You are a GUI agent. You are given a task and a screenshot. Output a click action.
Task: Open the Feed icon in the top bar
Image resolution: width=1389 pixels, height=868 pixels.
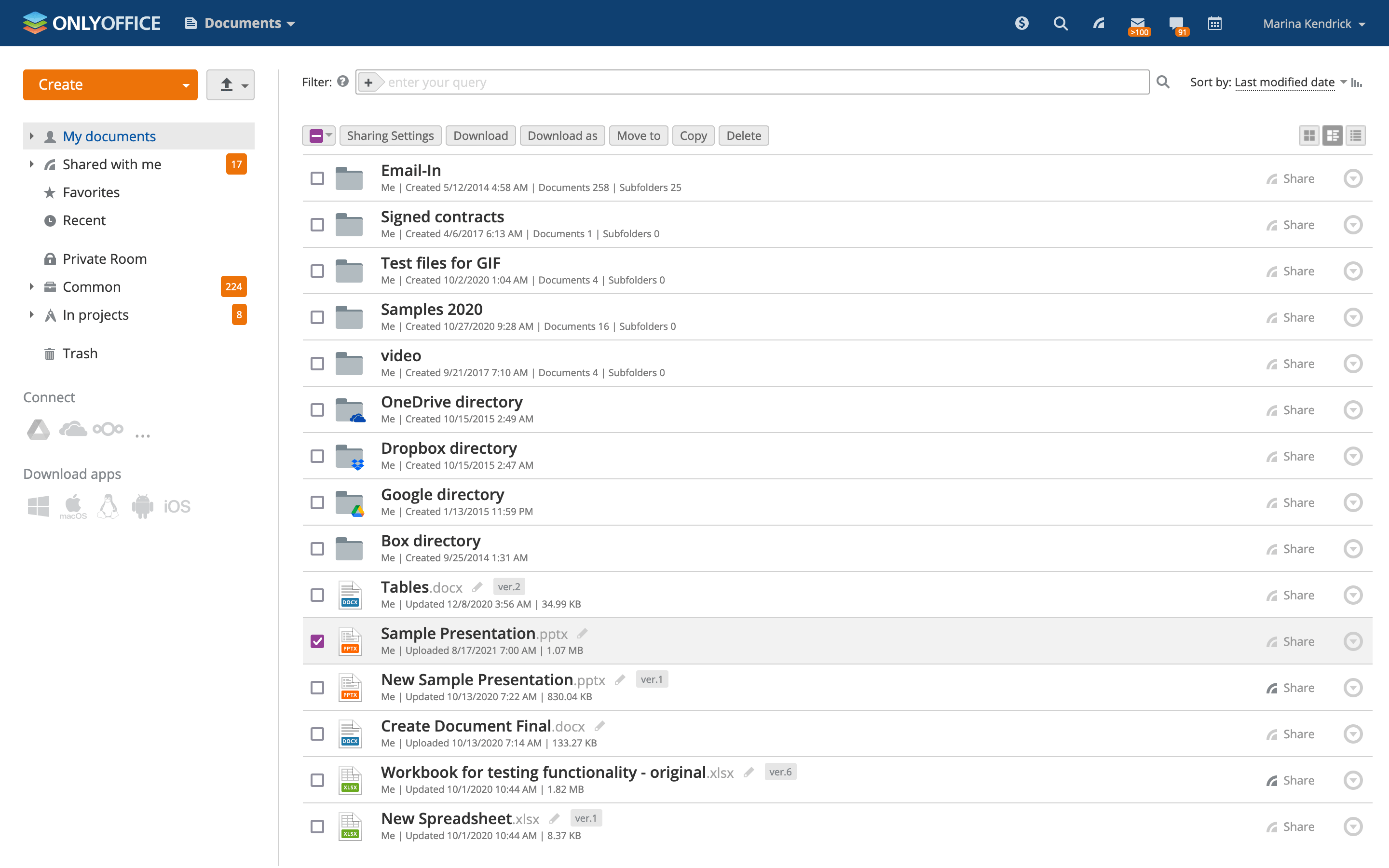click(x=1098, y=23)
